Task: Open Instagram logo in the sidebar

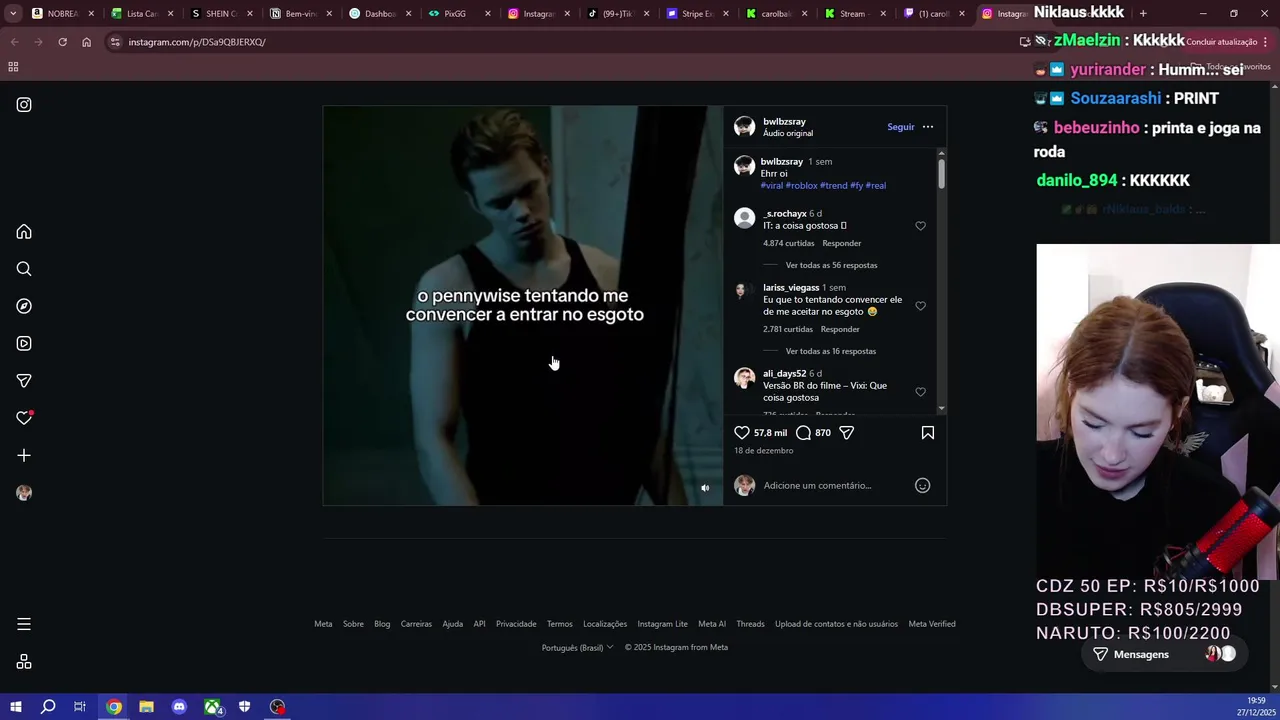Action: click(x=24, y=105)
